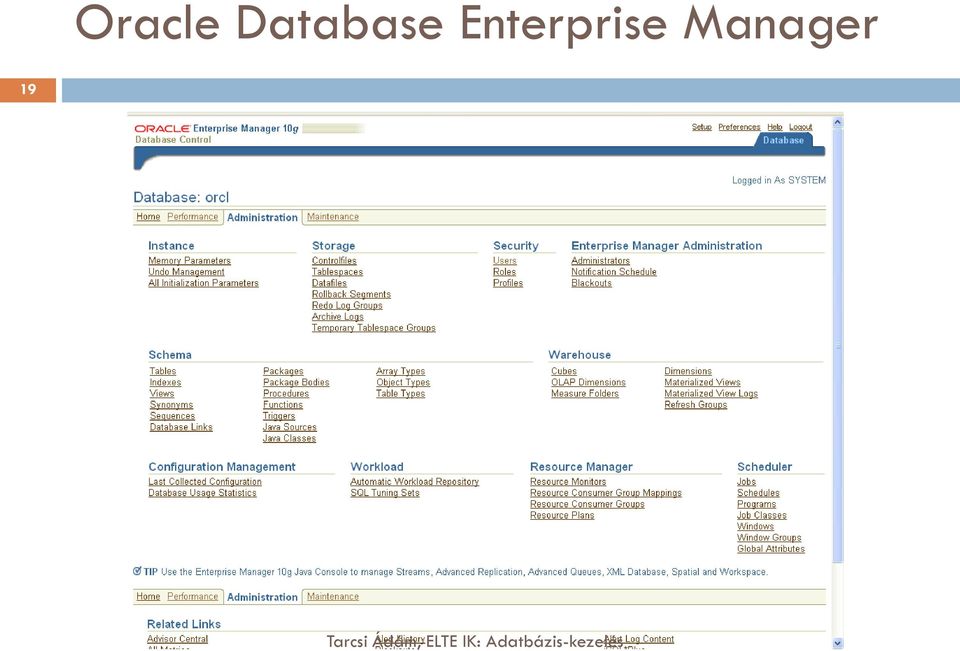The width and height of the screenshot is (960, 651).
Task: Open Maintenance tab above Related Links
Action: tap(333, 596)
